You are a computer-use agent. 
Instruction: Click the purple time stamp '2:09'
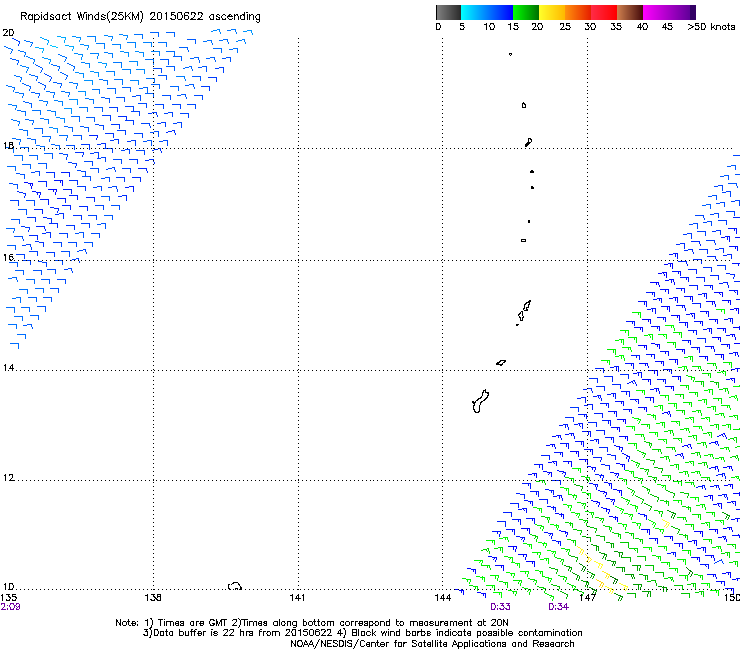point(10,607)
